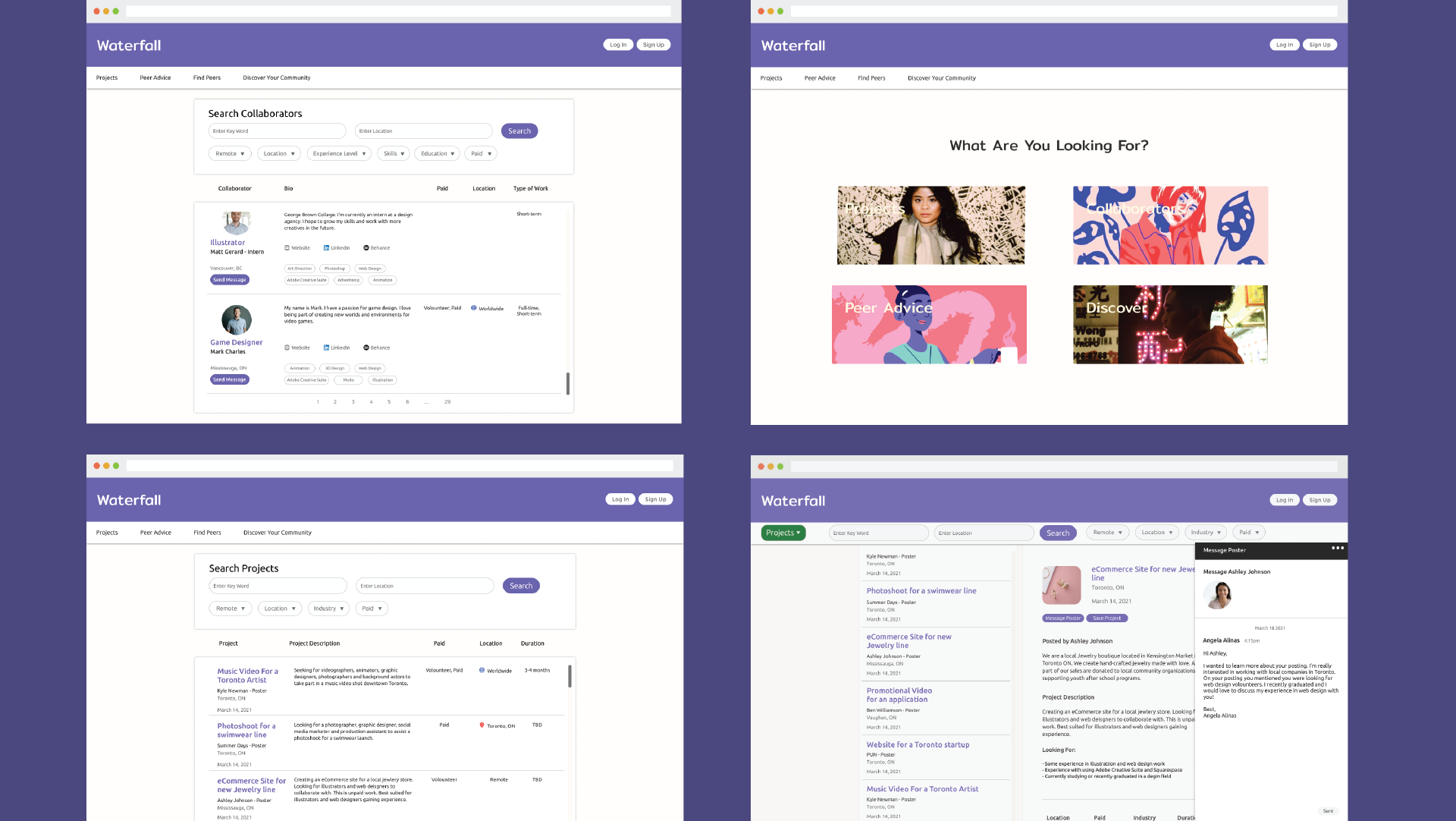Click Worldwide globe icon in Music Video row

[x=482, y=670]
